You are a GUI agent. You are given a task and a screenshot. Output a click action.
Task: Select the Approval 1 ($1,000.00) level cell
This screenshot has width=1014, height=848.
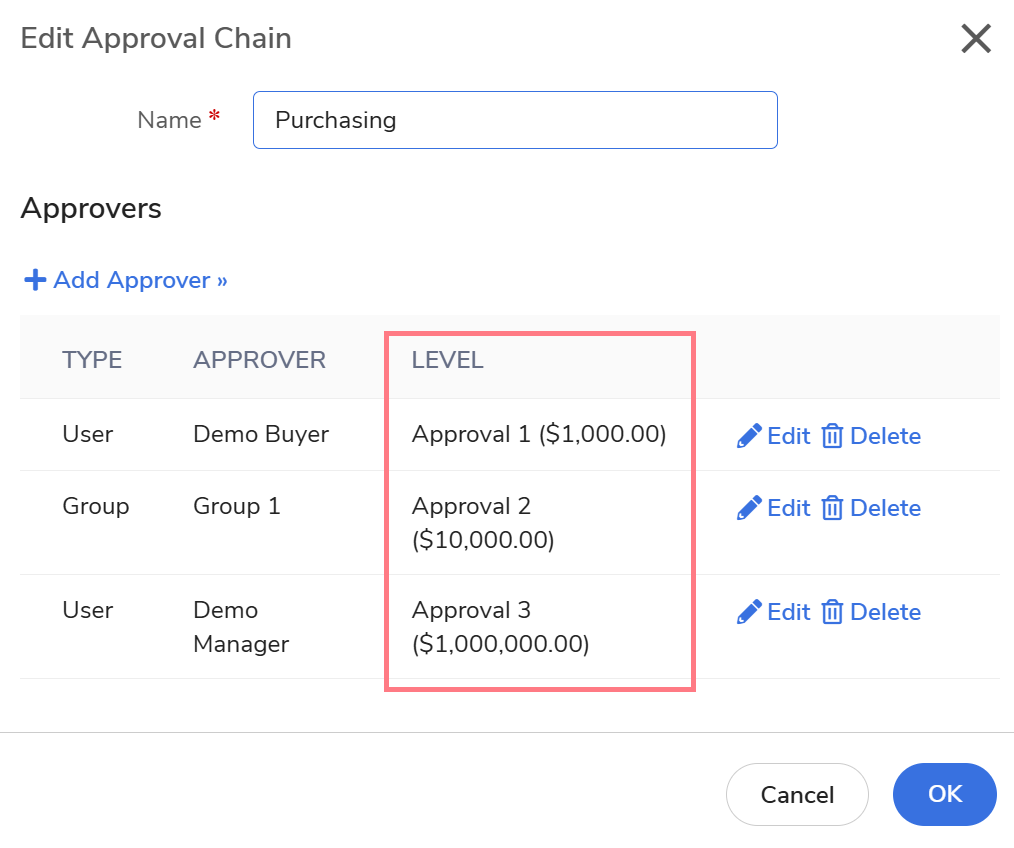tap(538, 434)
